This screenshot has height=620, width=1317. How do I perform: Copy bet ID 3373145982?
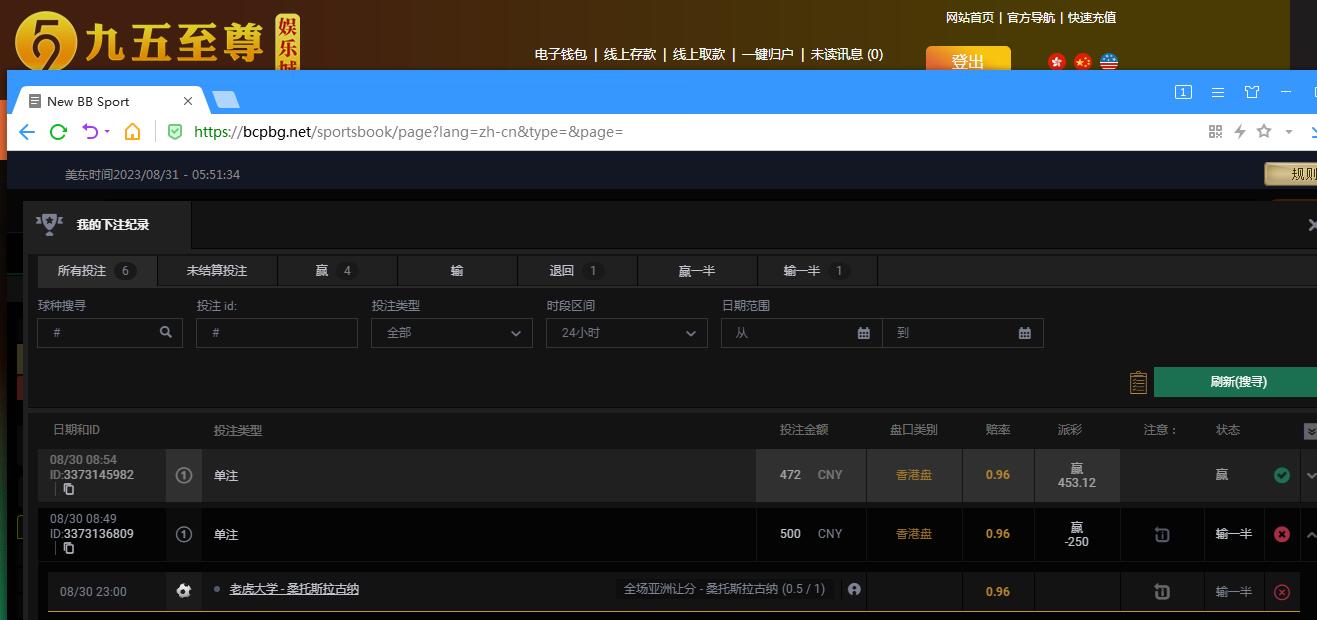coord(69,489)
